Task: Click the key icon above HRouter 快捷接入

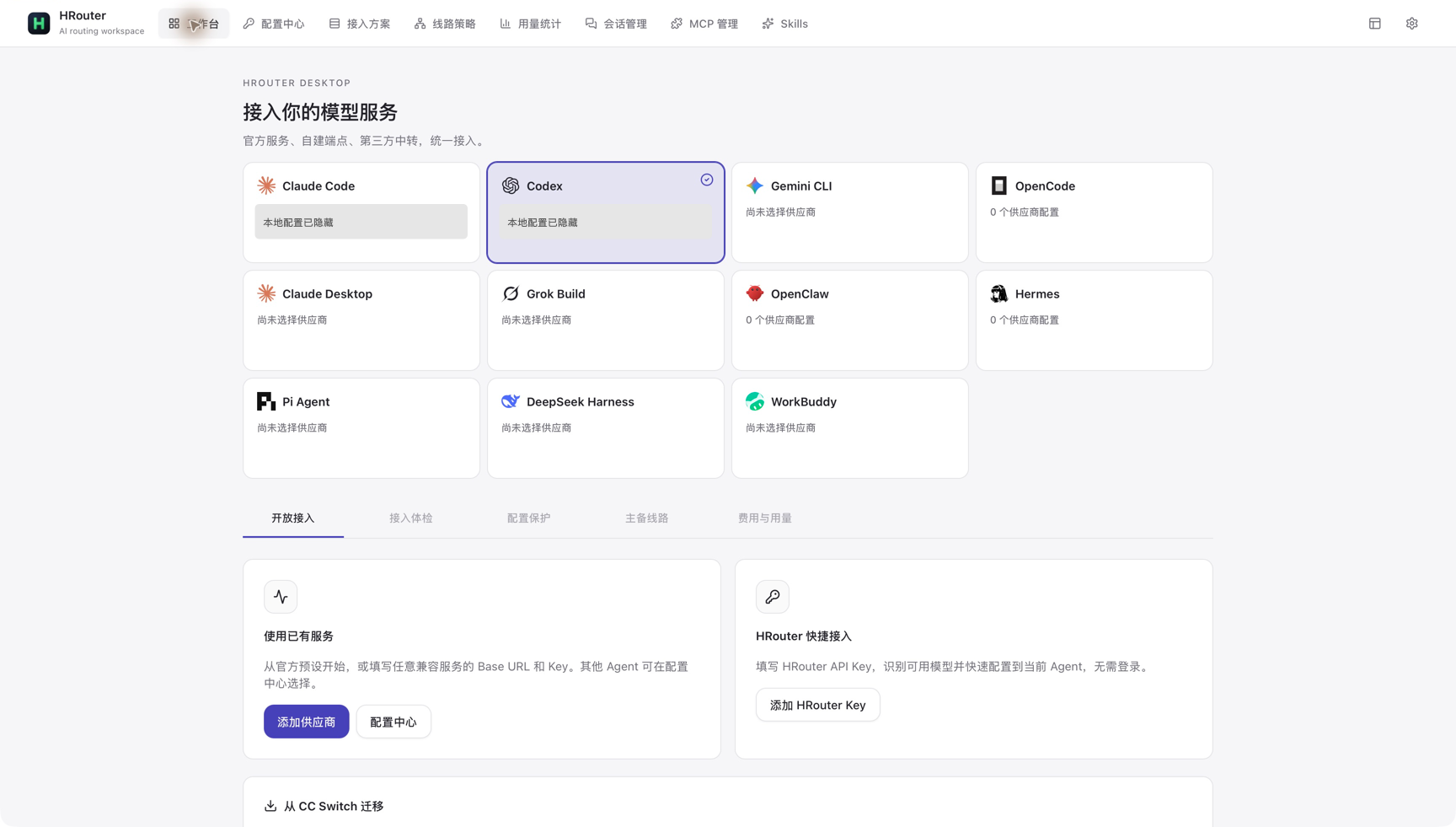Action: tap(773, 597)
